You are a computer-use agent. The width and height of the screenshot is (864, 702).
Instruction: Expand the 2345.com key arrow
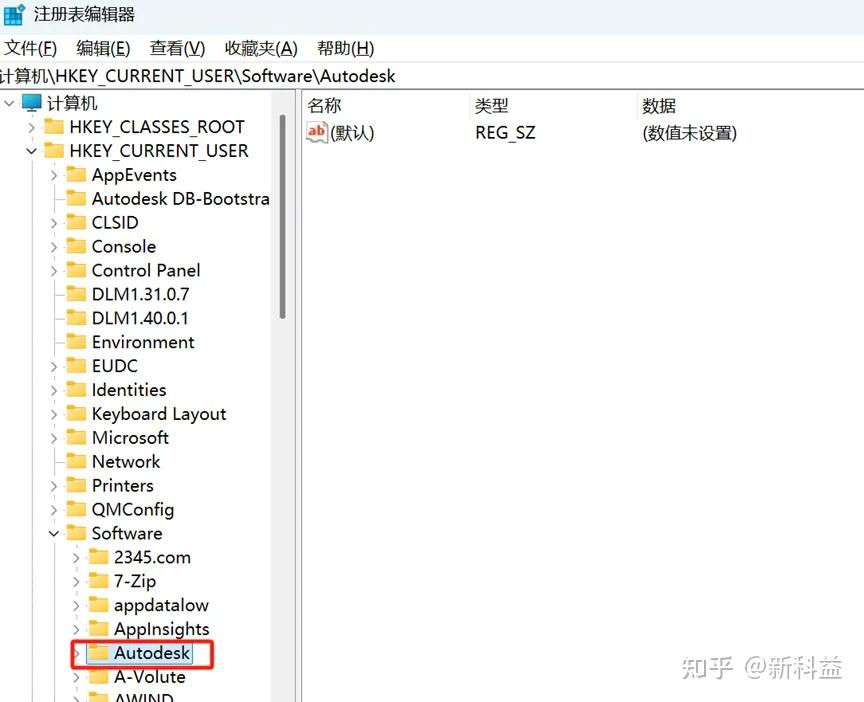tap(76, 558)
